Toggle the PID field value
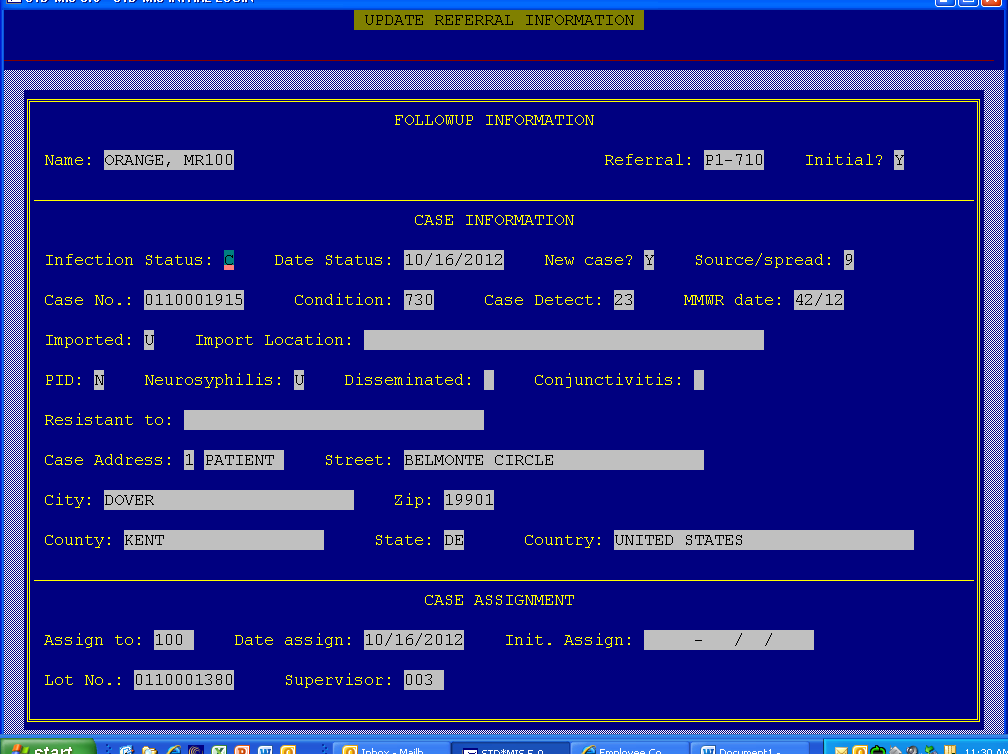The width and height of the screenshot is (1008, 754). pyautogui.click(x=99, y=380)
